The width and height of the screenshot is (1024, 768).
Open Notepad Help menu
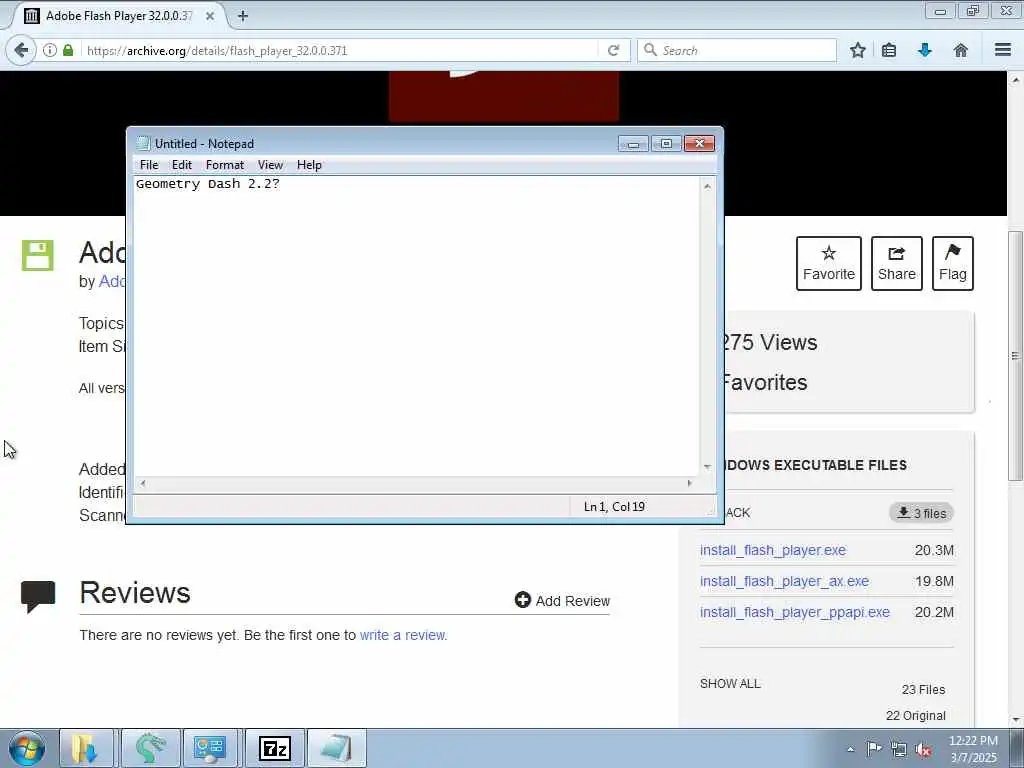click(309, 165)
